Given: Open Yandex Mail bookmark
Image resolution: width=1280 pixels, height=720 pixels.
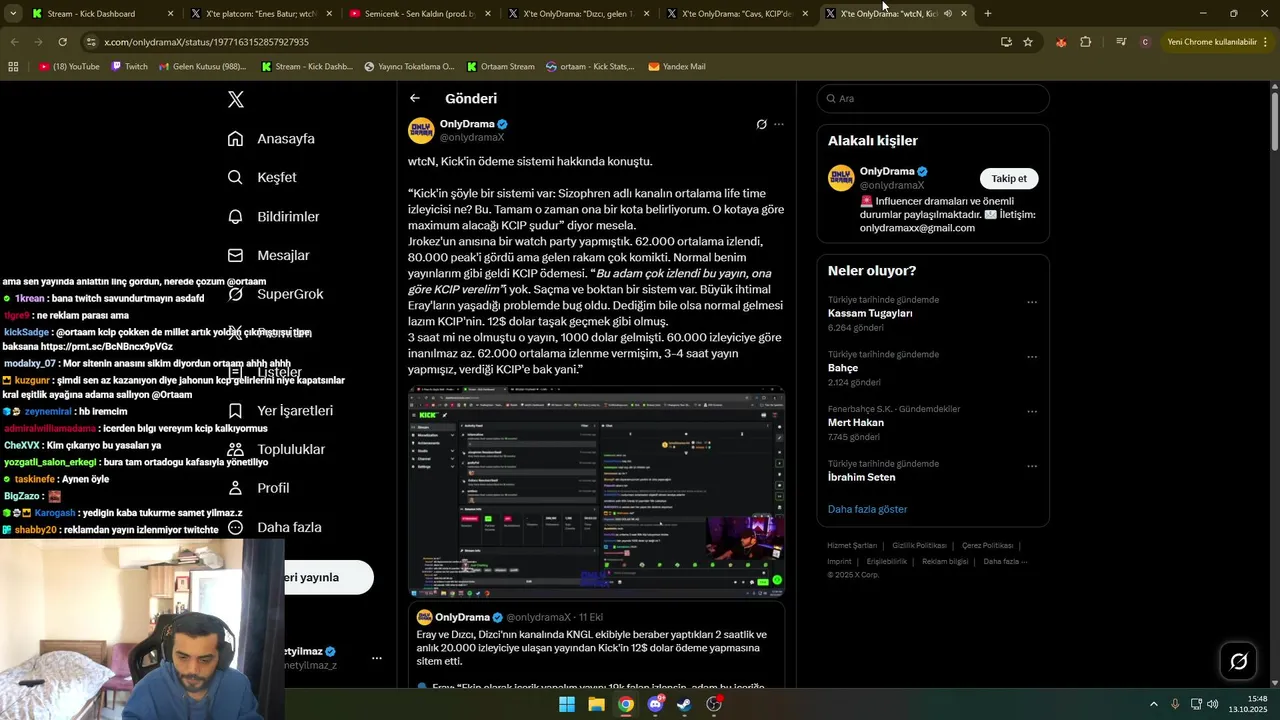Looking at the screenshot, I should tap(676, 67).
